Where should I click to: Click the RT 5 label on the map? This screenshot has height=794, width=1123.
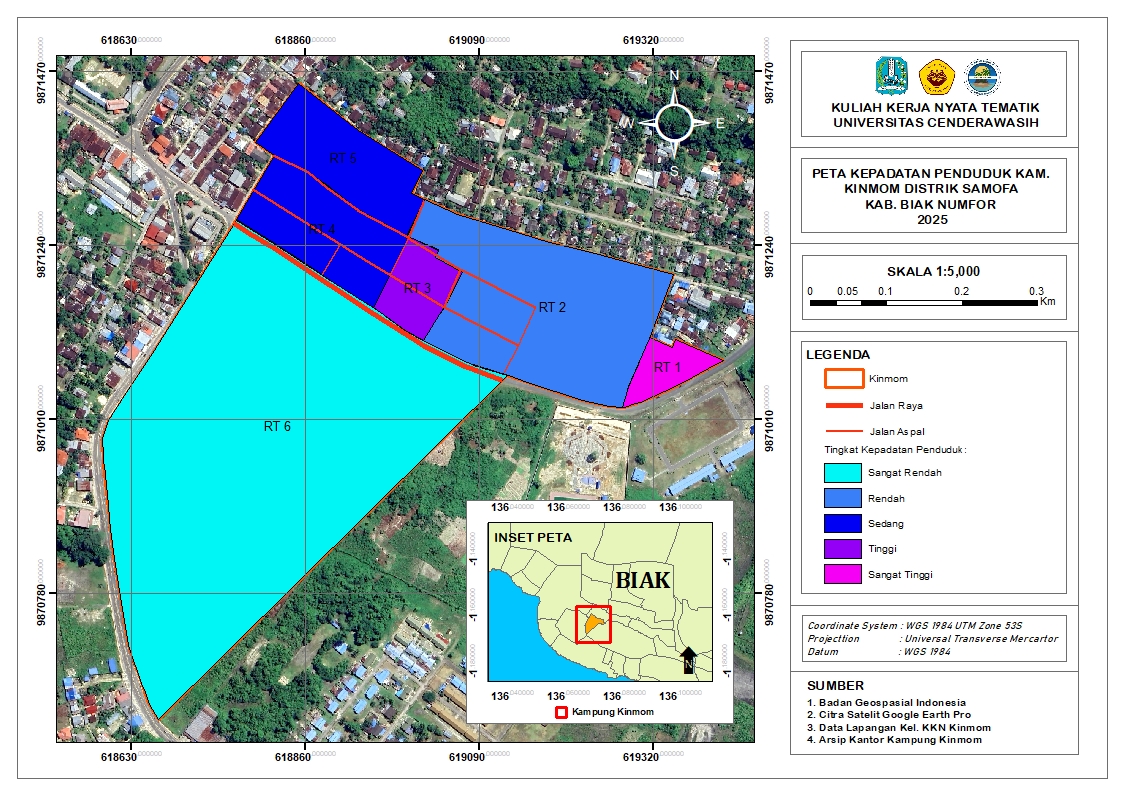pos(343,158)
